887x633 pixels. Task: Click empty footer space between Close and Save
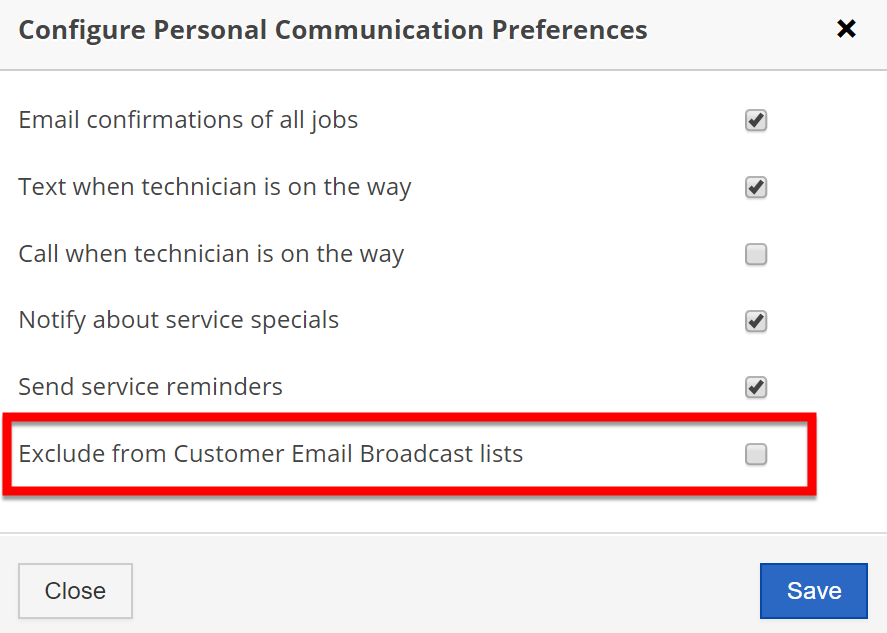click(445, 591)
